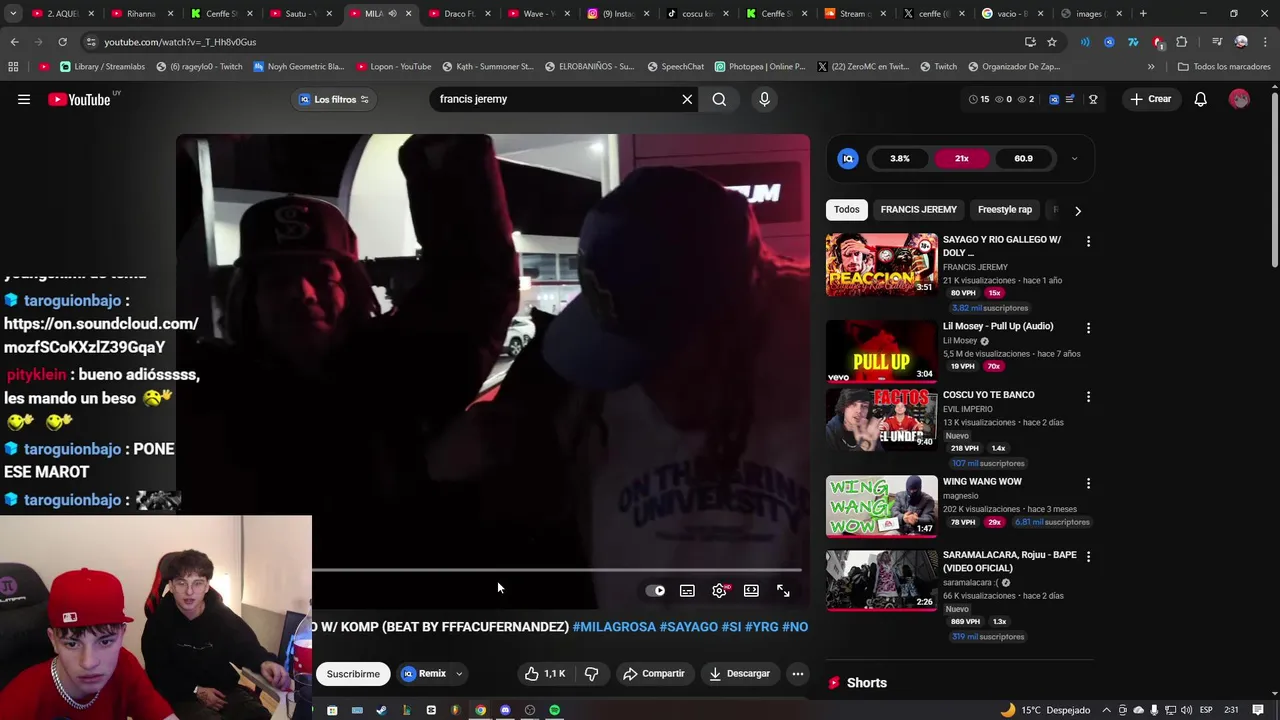Like the video with 1,1 K likes
The width and height of the screenshot is (1280, 720).
pos(544,674)
